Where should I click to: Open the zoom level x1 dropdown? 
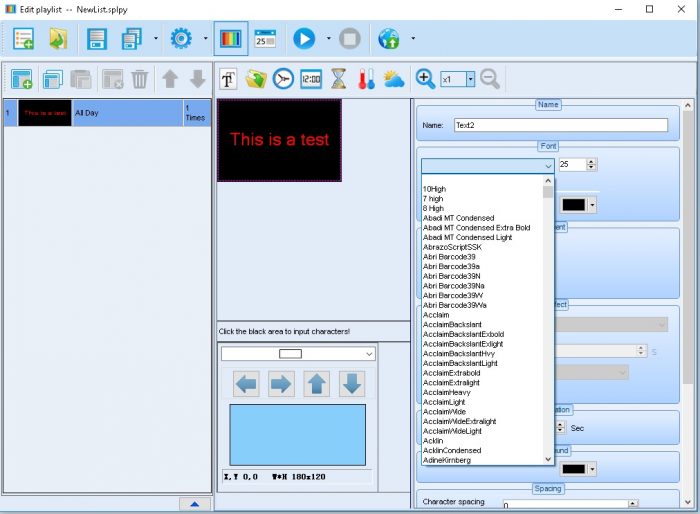(x=470, y=79)
